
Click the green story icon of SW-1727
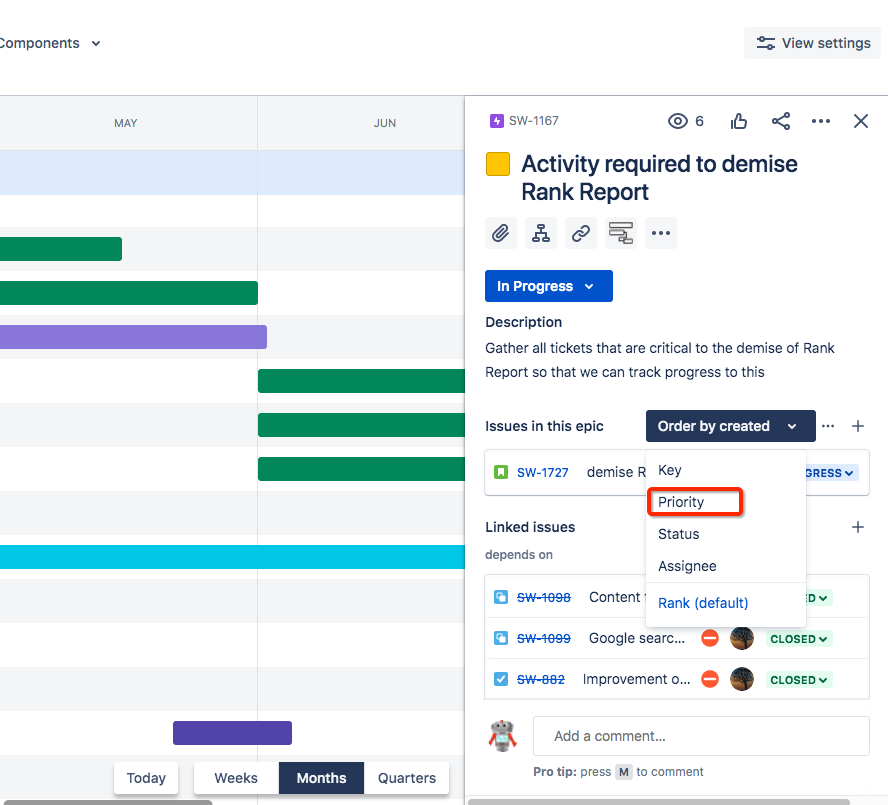[x=501, y=472]
